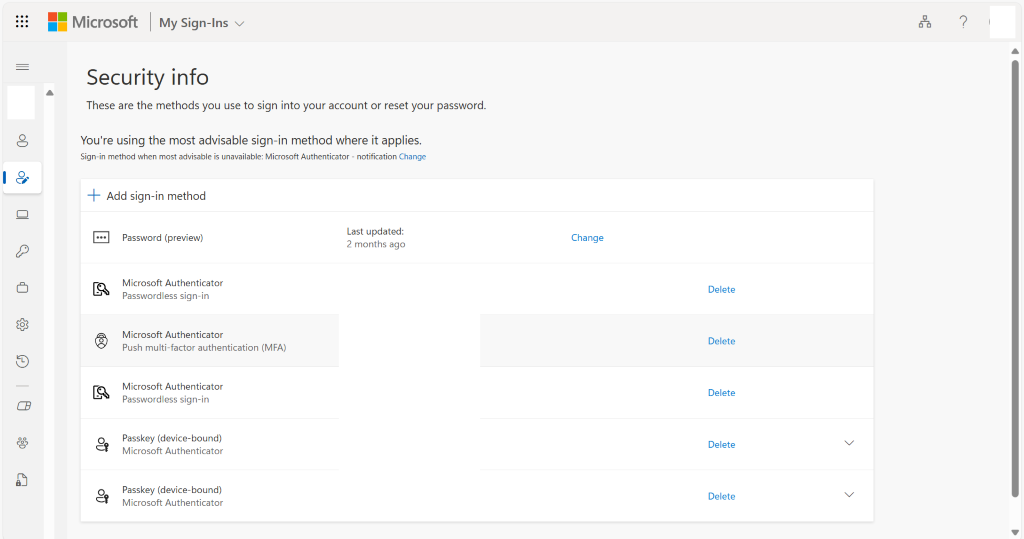Open the My Sign-Ins dropdown menu
Viewport: 1024px width, 539px height.
click(202, 23)
